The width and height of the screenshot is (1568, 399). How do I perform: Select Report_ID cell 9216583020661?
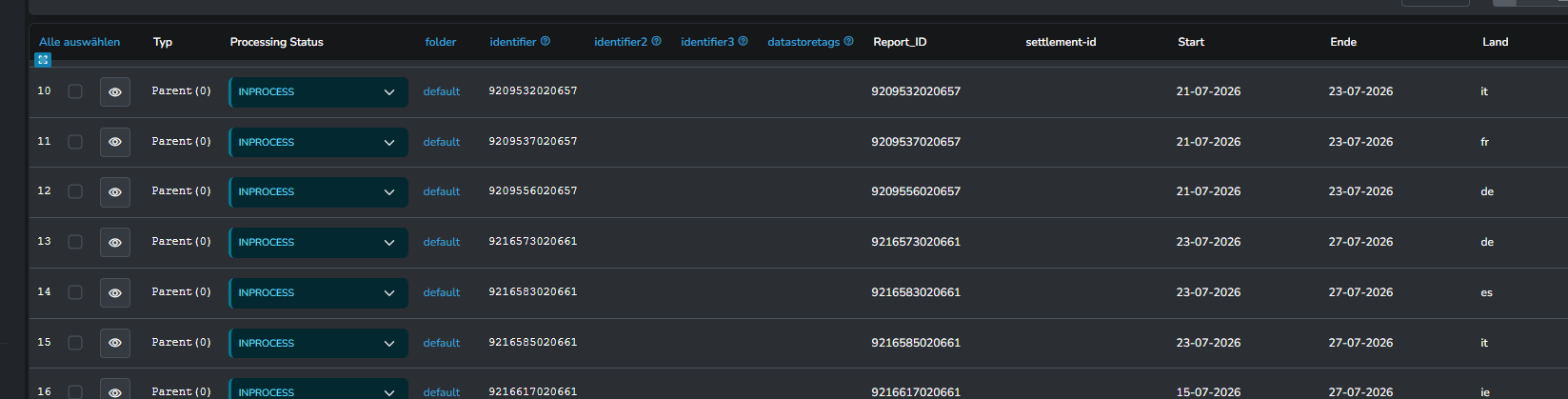tap(916, 292)
